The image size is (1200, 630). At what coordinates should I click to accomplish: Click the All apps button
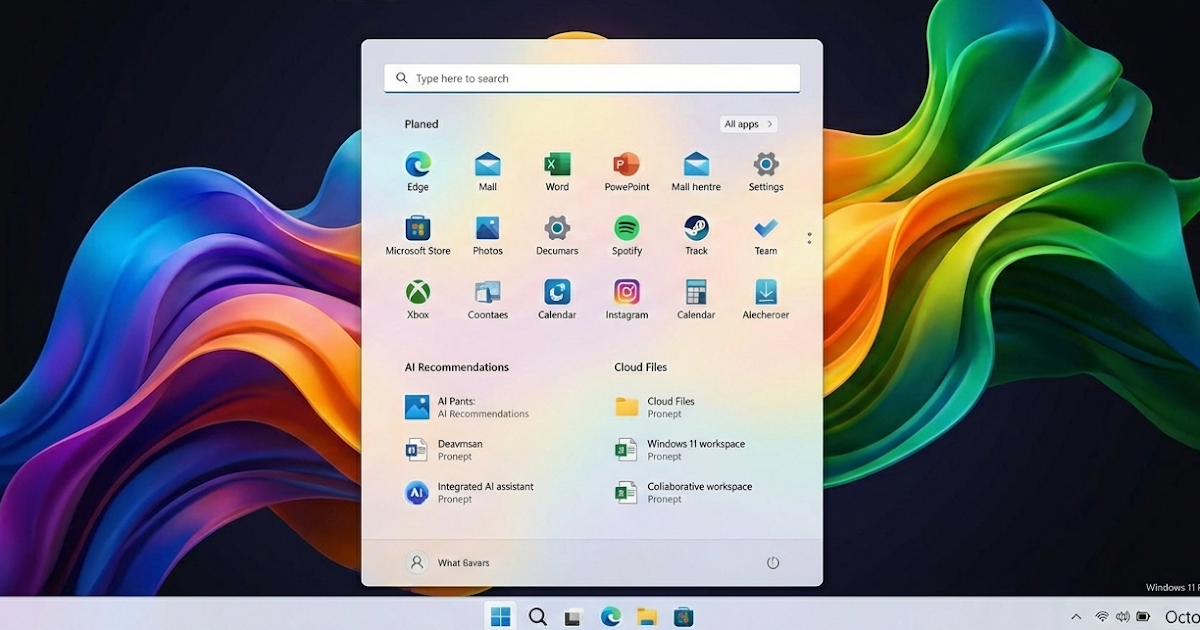coord(748,124)
